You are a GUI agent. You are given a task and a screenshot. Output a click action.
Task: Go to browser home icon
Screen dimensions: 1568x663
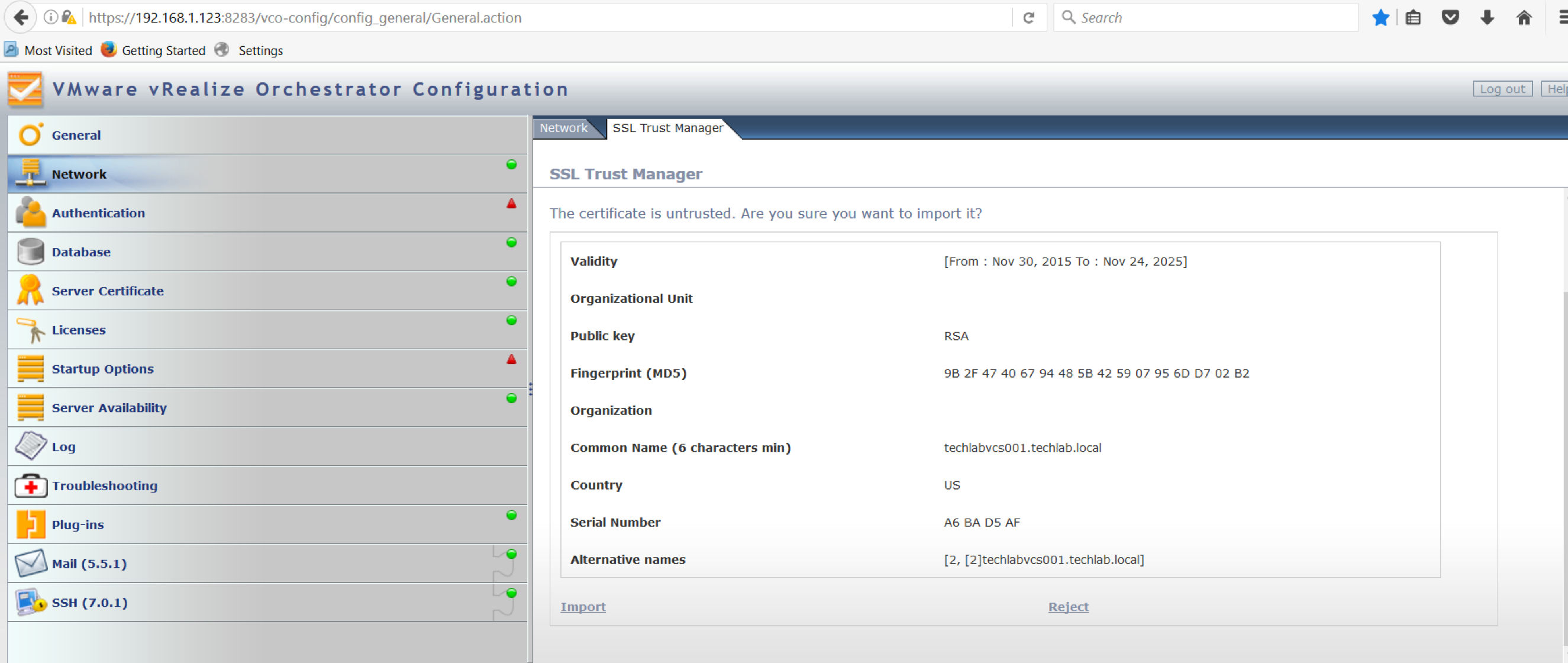(x=1524, y=18)
